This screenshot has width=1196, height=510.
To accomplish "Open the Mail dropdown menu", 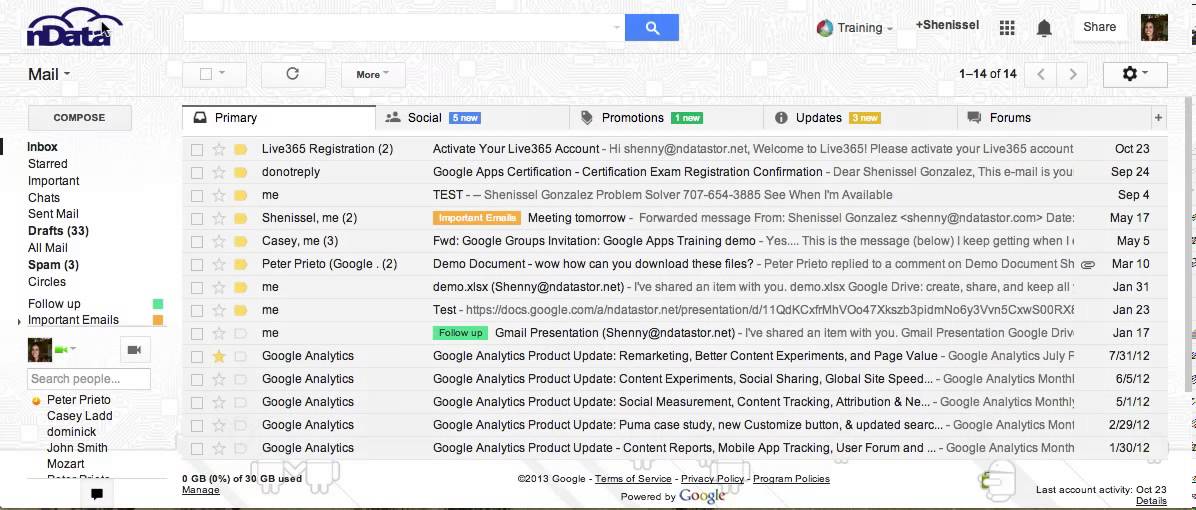I will pos(49,74).
